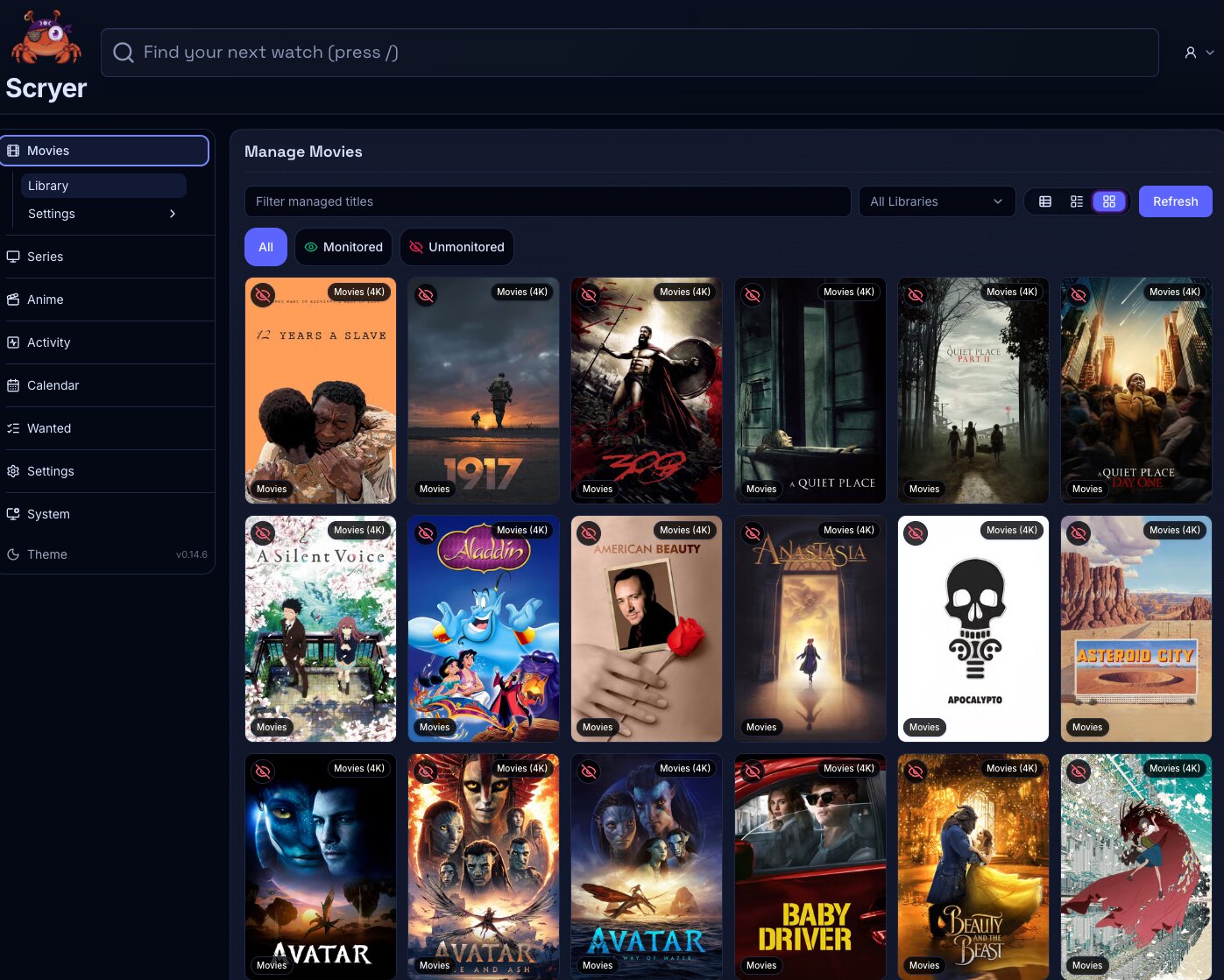Toggle monitoring on 12 Years a Slave
Viewport: 1224px width, 980px height.
263,295
